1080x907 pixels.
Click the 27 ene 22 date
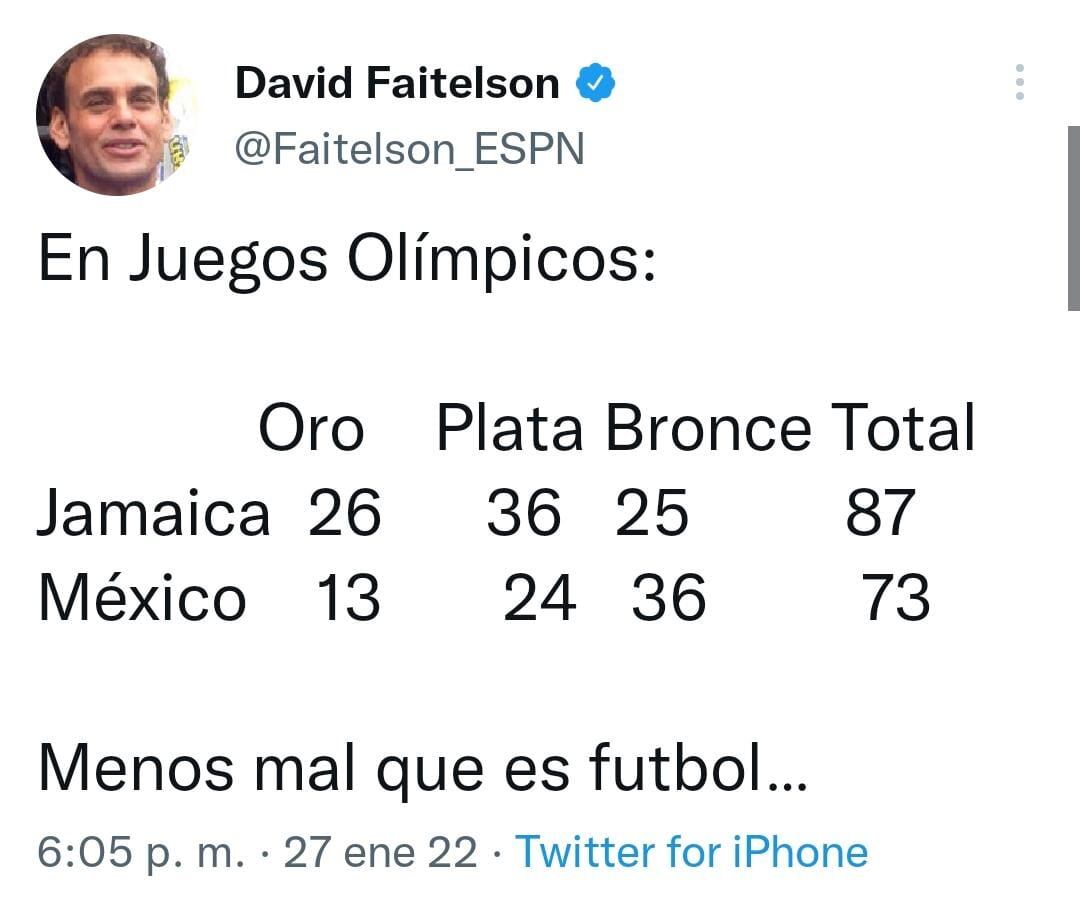point(381,852)
